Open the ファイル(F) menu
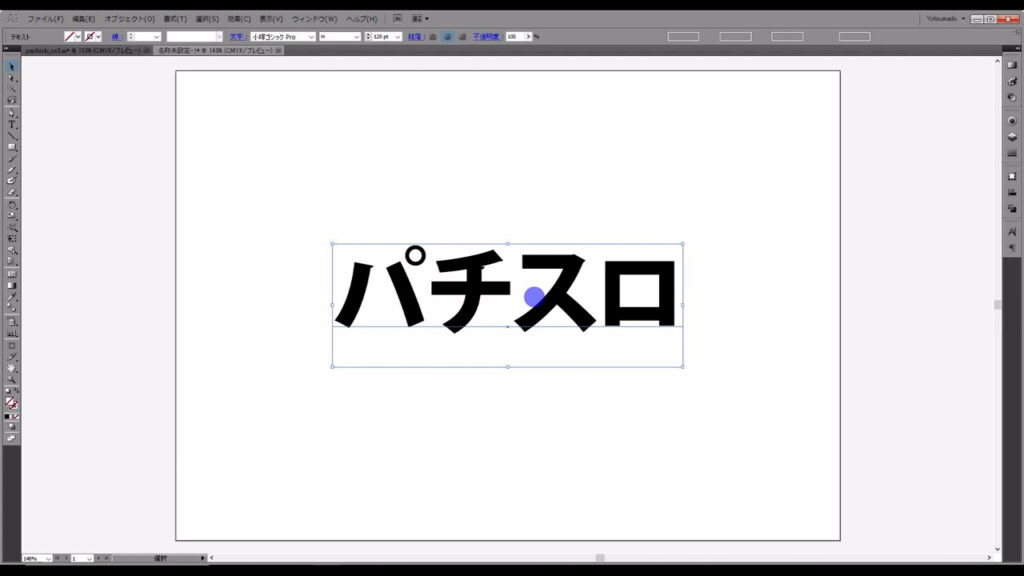Screen dimensions: 1024x576 (x=44, y=18)
